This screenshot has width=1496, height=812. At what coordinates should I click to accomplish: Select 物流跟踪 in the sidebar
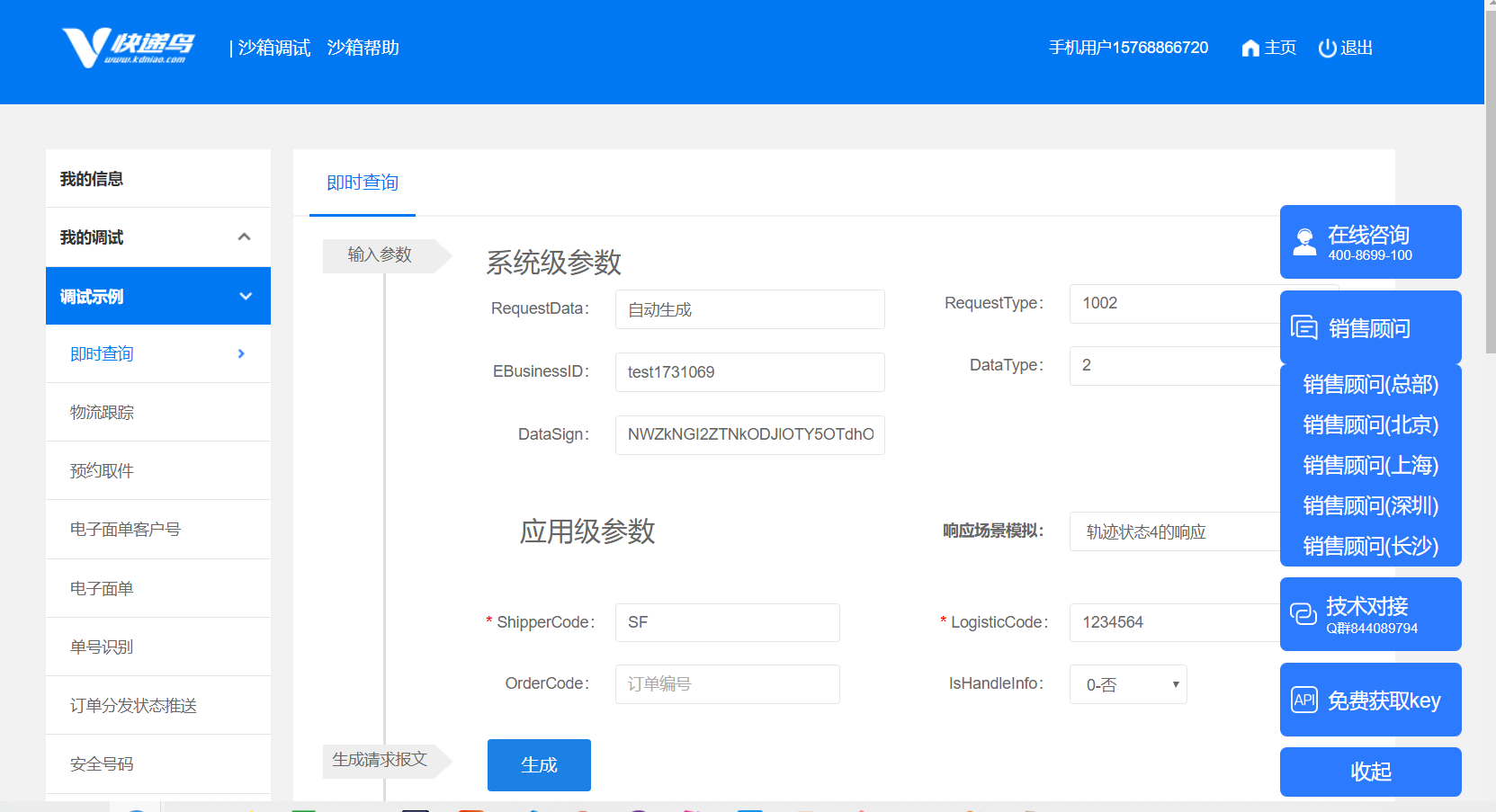[x=101, y=412]
